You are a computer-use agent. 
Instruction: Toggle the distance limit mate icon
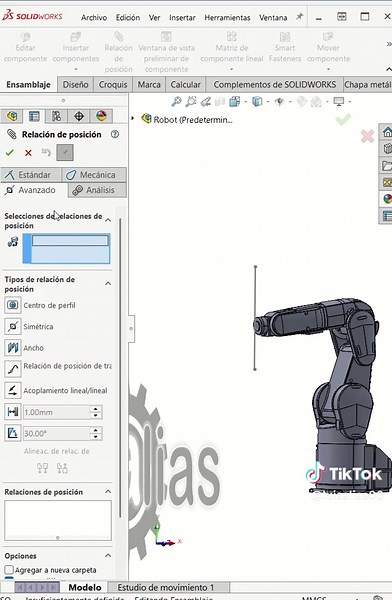12,412
